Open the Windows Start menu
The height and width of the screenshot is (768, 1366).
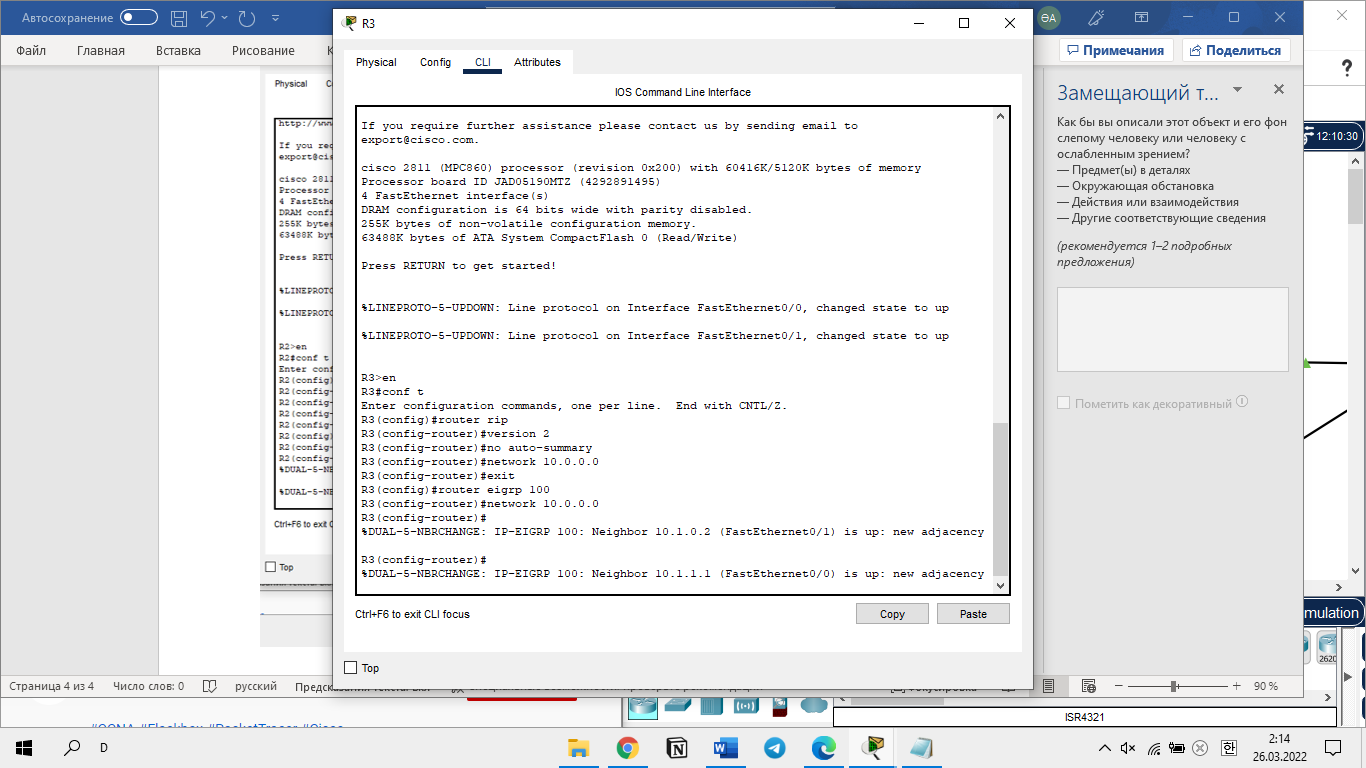point(24,747)
